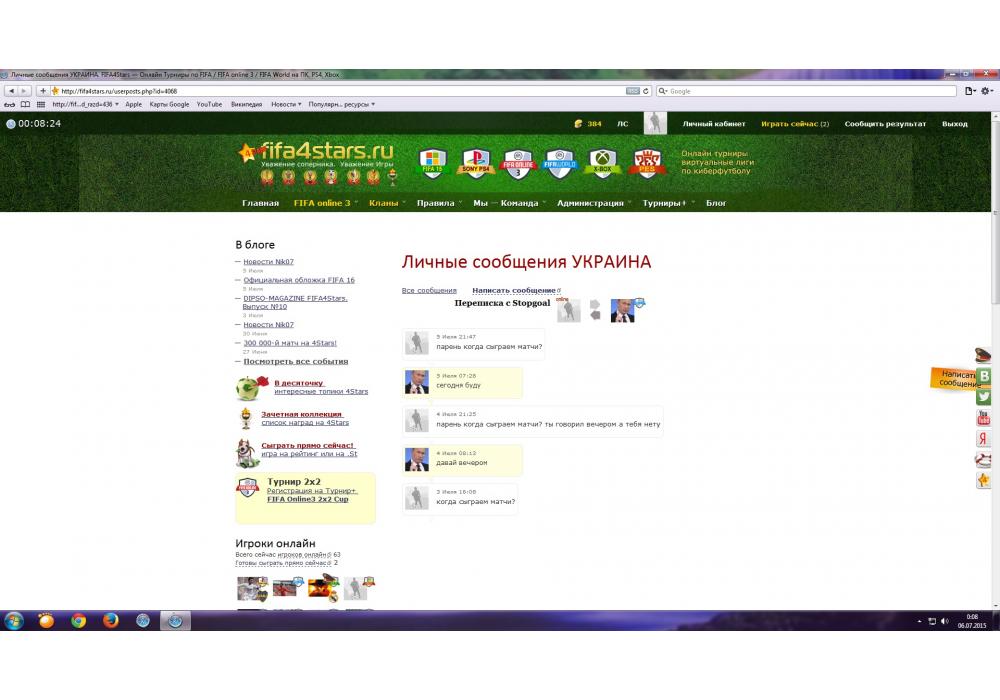The image size is (1000, 700).
Task: Click Выход to log out
Action: point(955,124)
